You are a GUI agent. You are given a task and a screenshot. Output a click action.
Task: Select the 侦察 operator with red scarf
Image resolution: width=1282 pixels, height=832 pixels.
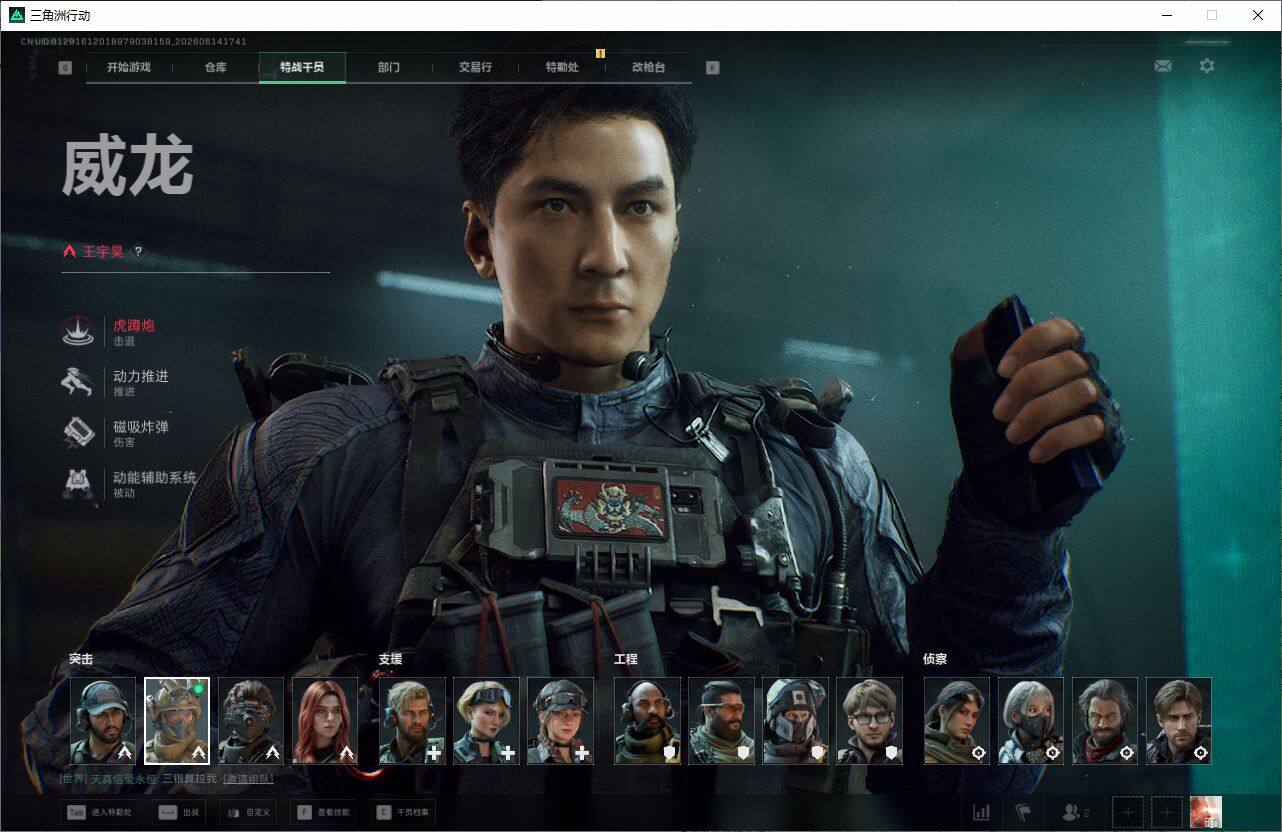click(x=1105, y=721)
